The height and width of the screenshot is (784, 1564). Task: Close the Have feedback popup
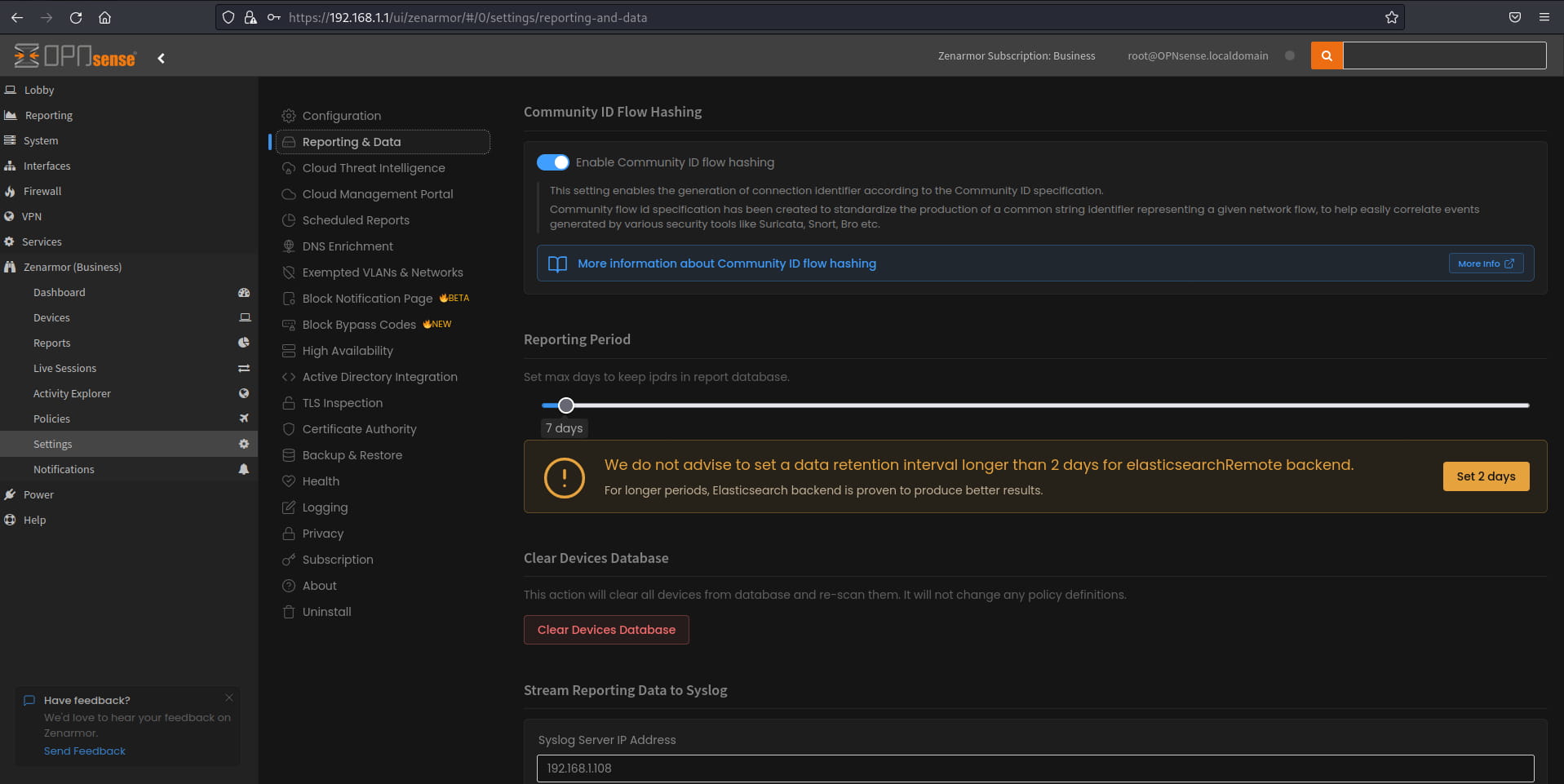point(229,698)
